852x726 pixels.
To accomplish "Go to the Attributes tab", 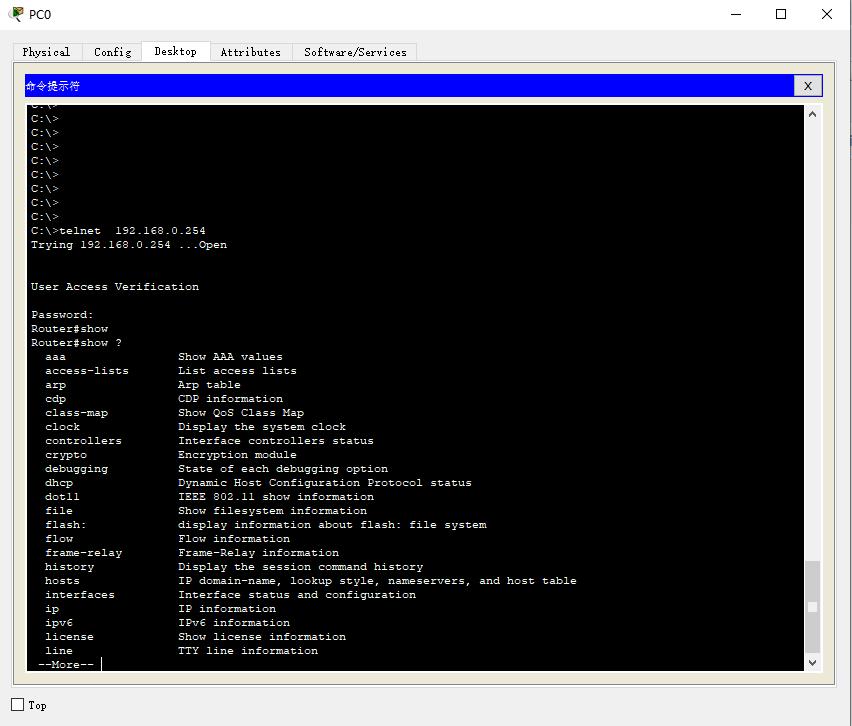I will click(x=250, y=52).
